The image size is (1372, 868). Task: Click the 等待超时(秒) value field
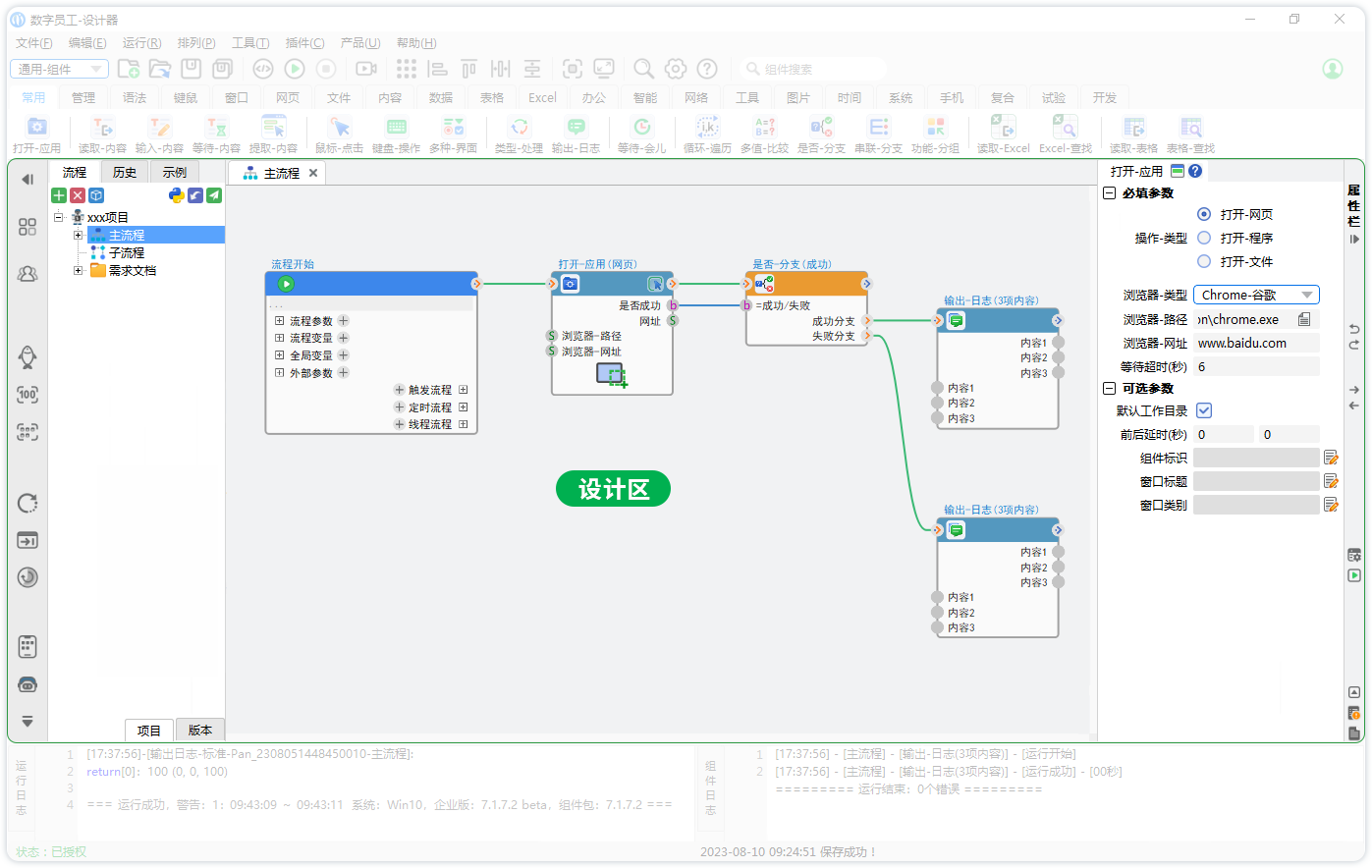[x=1256, y=366]
